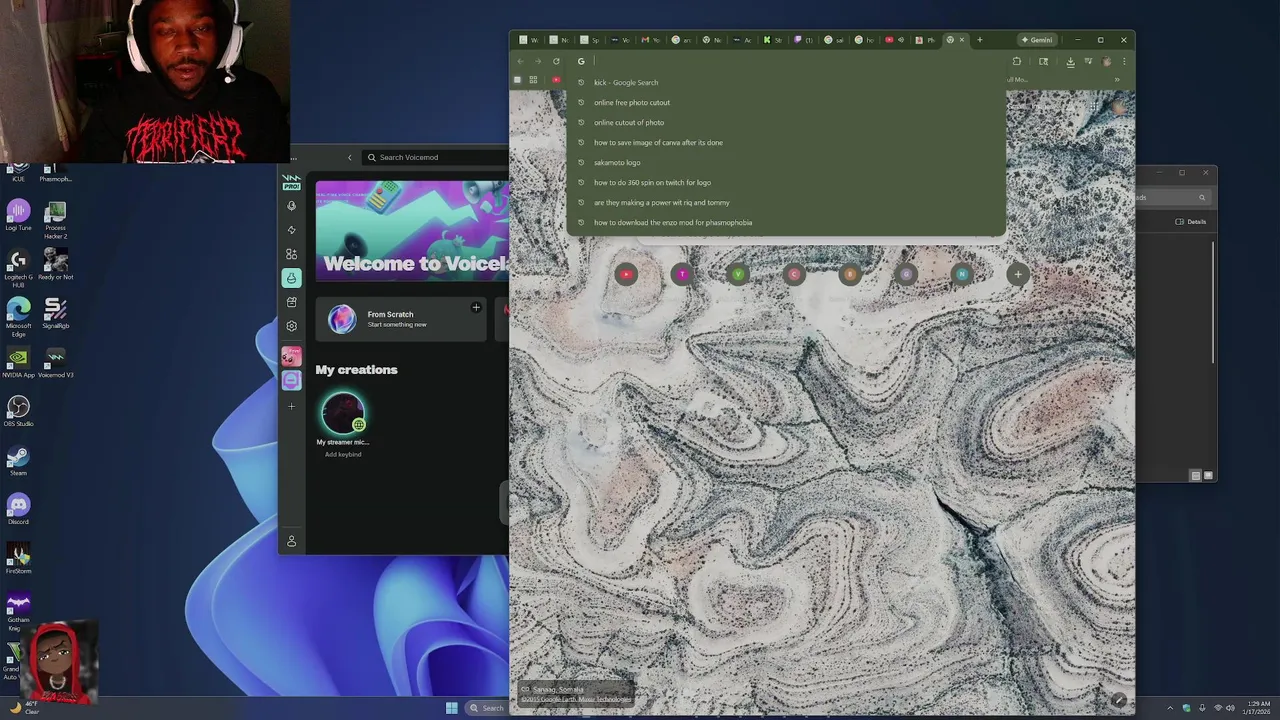Open Chrome extensions puzzle icon

tap(1016, 61)
